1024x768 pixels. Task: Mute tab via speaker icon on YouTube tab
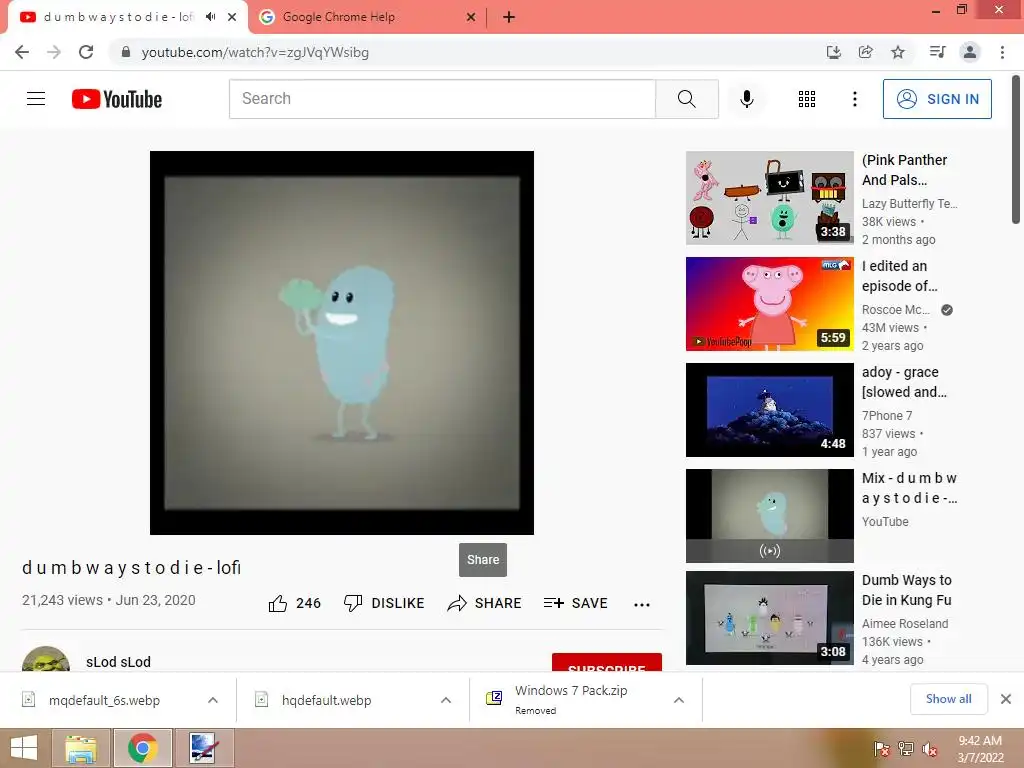pyautogui.click(x=210, y=17)
